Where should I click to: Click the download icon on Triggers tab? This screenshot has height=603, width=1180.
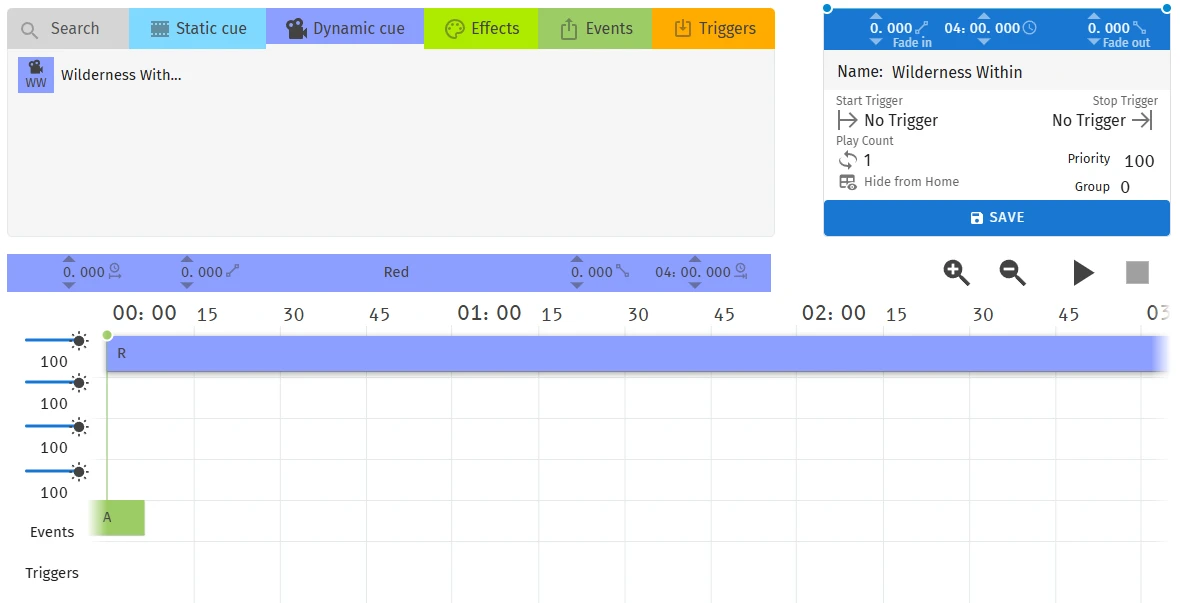tap(683, 29)
